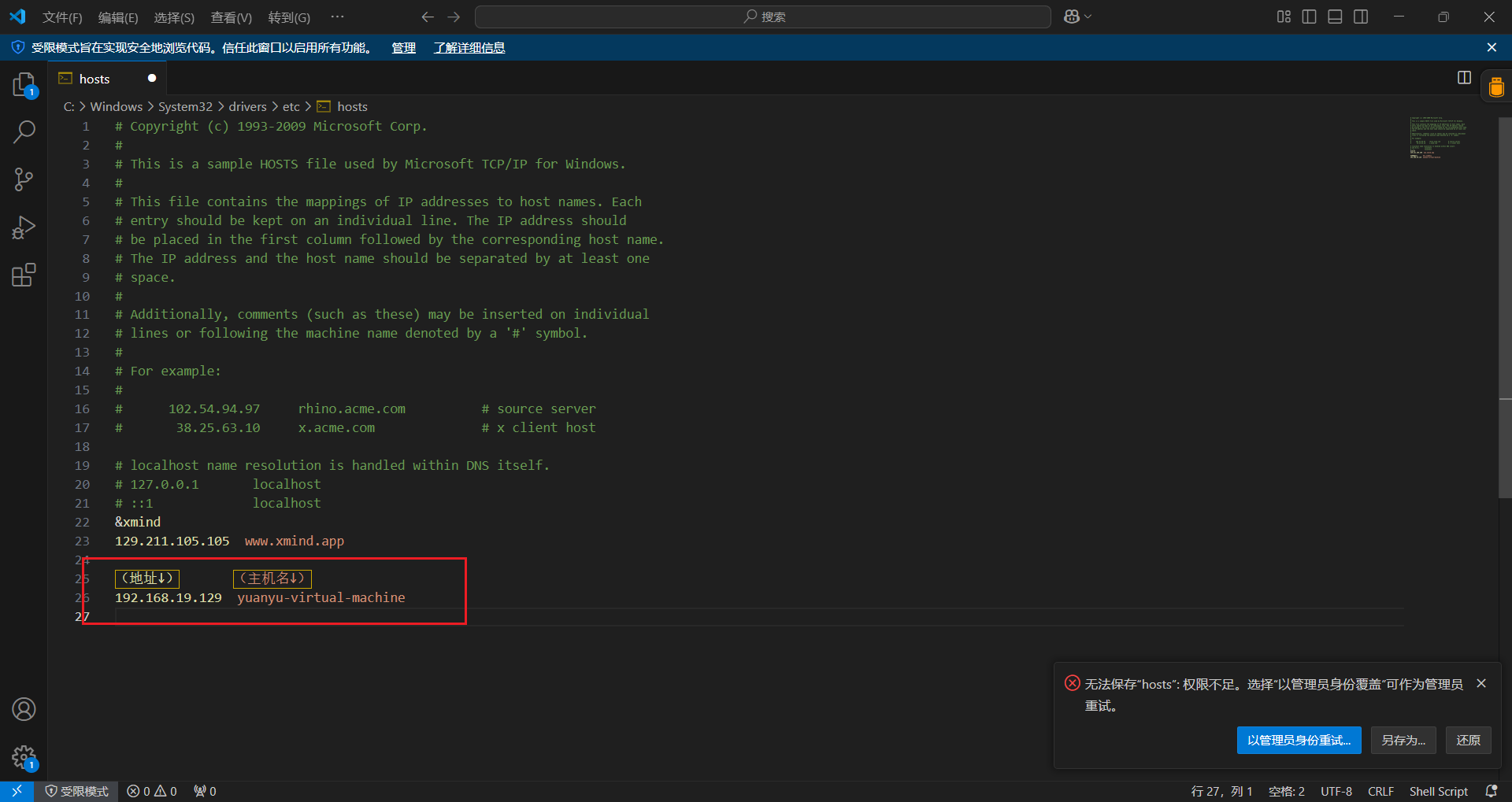Viewport: 1512px width, 802px height.
Task: Toggle the secondary side bar layout
Action: (1361, 17)
